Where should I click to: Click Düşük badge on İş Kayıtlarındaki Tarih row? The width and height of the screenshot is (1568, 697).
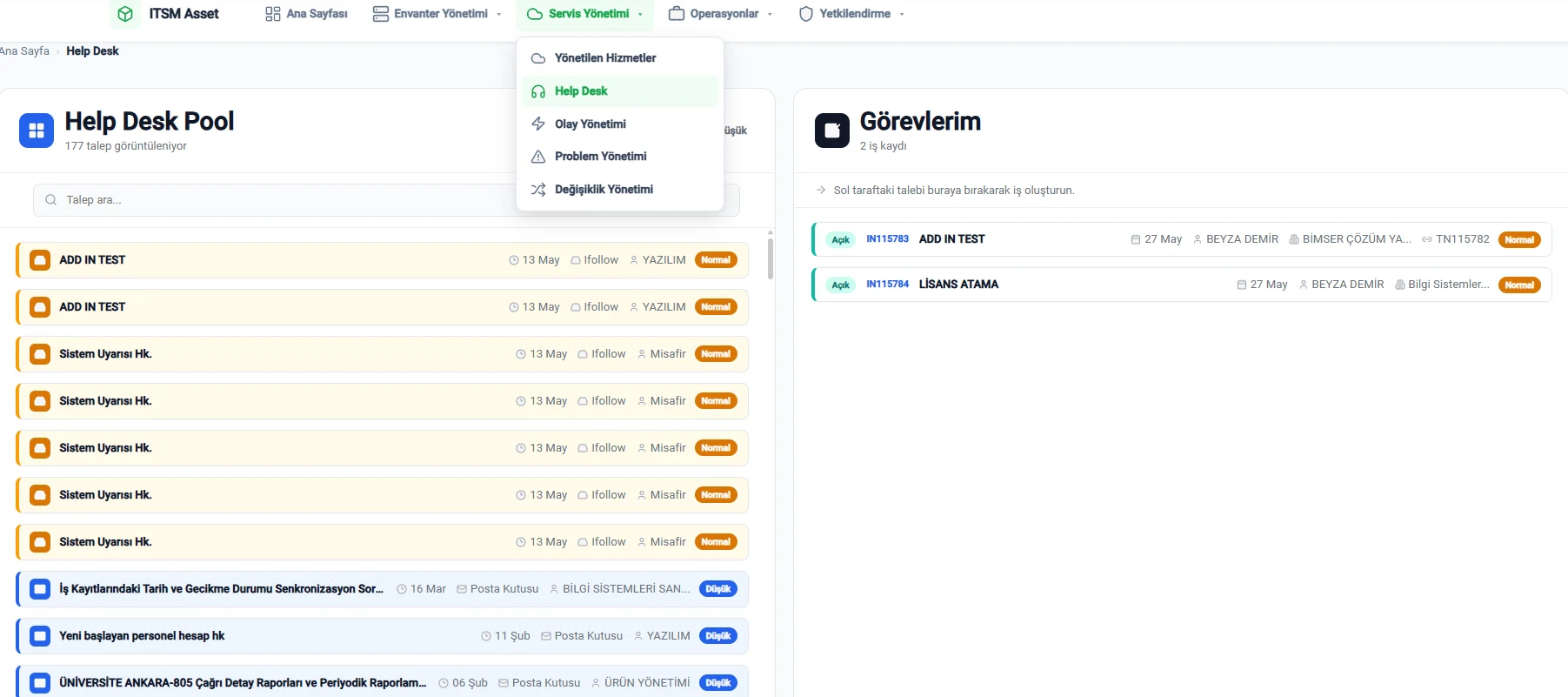[718, 589]
